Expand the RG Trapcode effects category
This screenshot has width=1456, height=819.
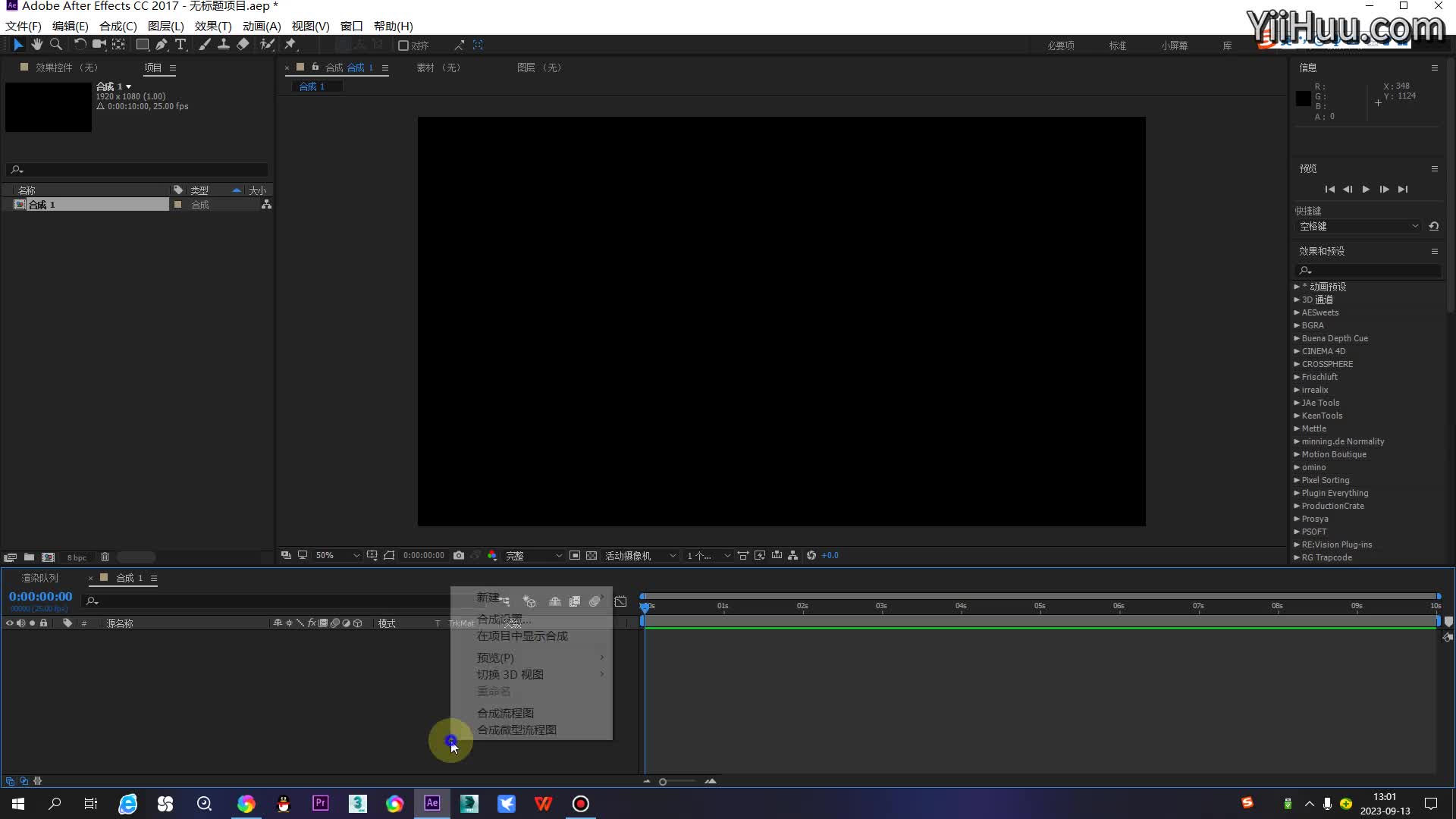pyautogui.click(x=1297, y=557)
